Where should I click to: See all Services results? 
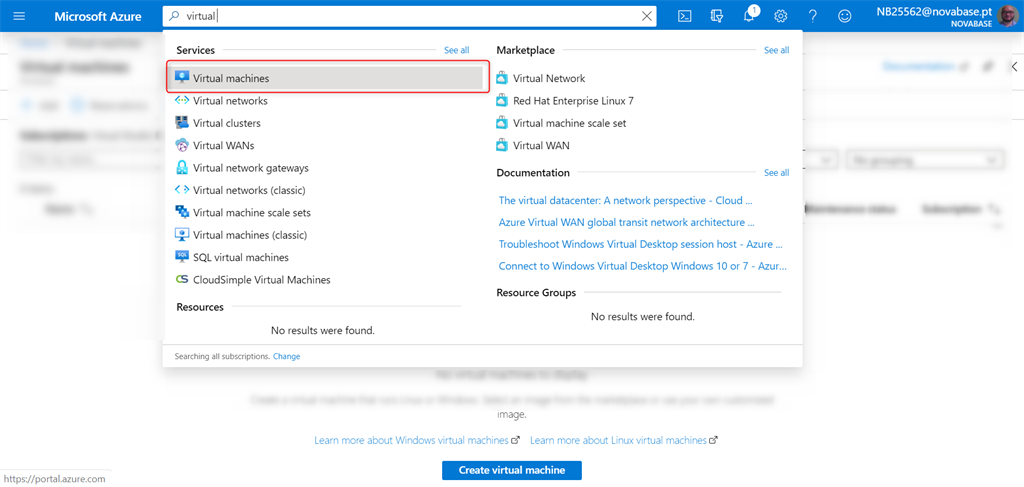point(456,50)
